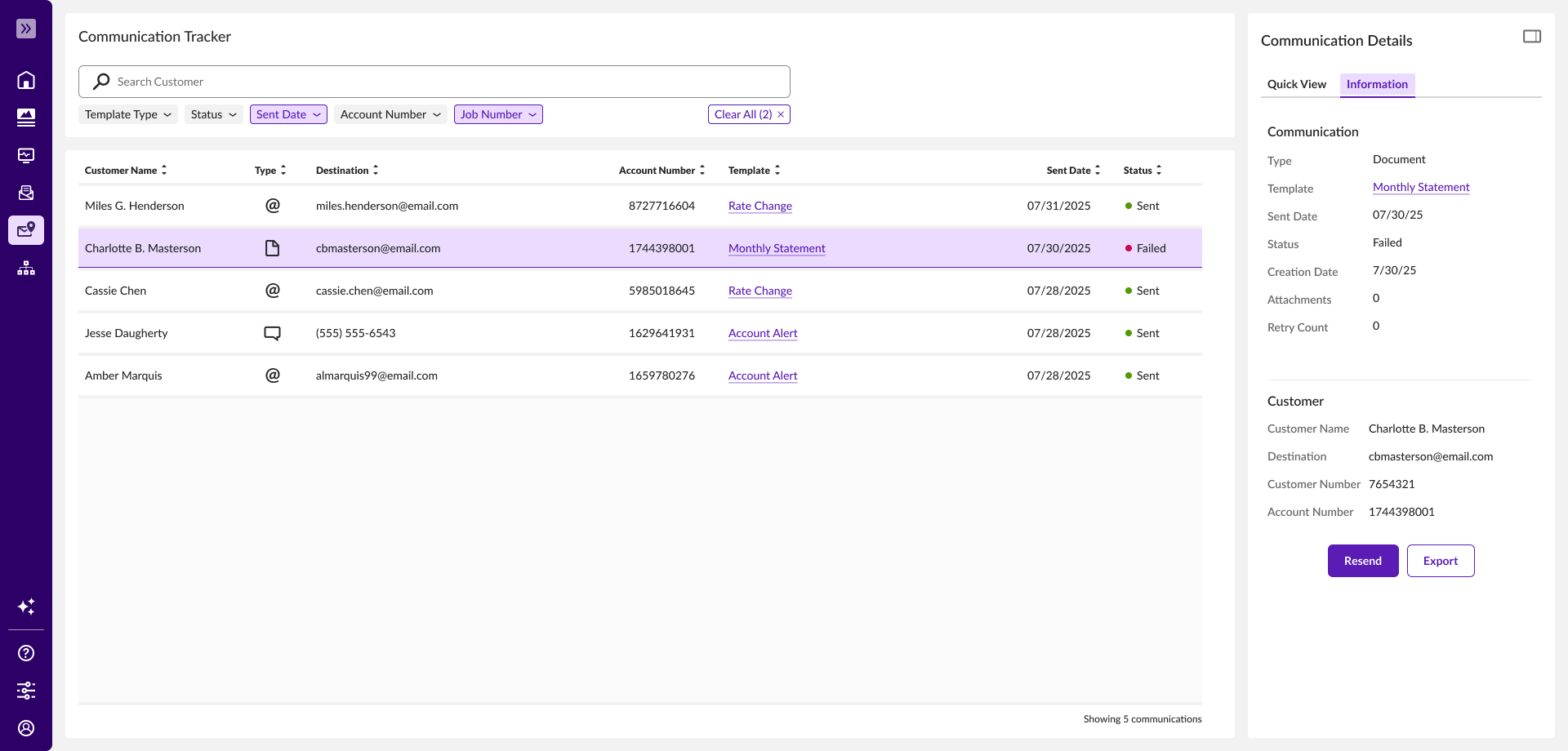1568x751 pixels.
Task: Open the user profile icon
Action: point(26,728)
